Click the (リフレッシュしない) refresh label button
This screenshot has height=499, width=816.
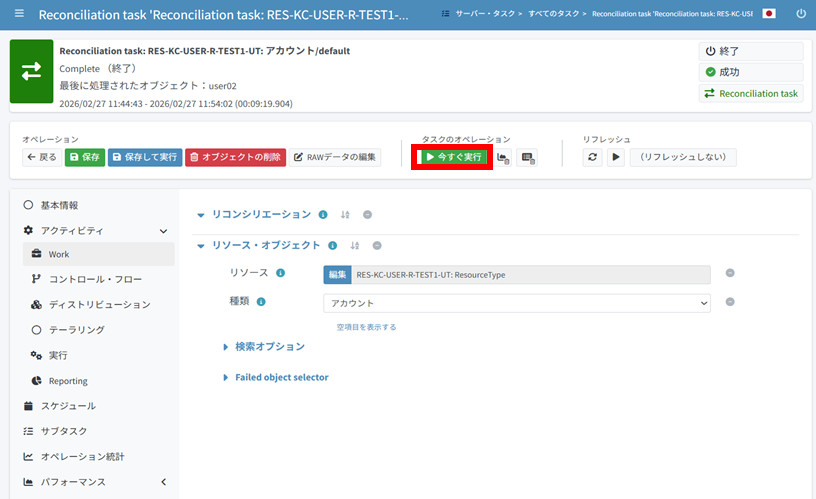pyautogui.click(x=683, y=157)
